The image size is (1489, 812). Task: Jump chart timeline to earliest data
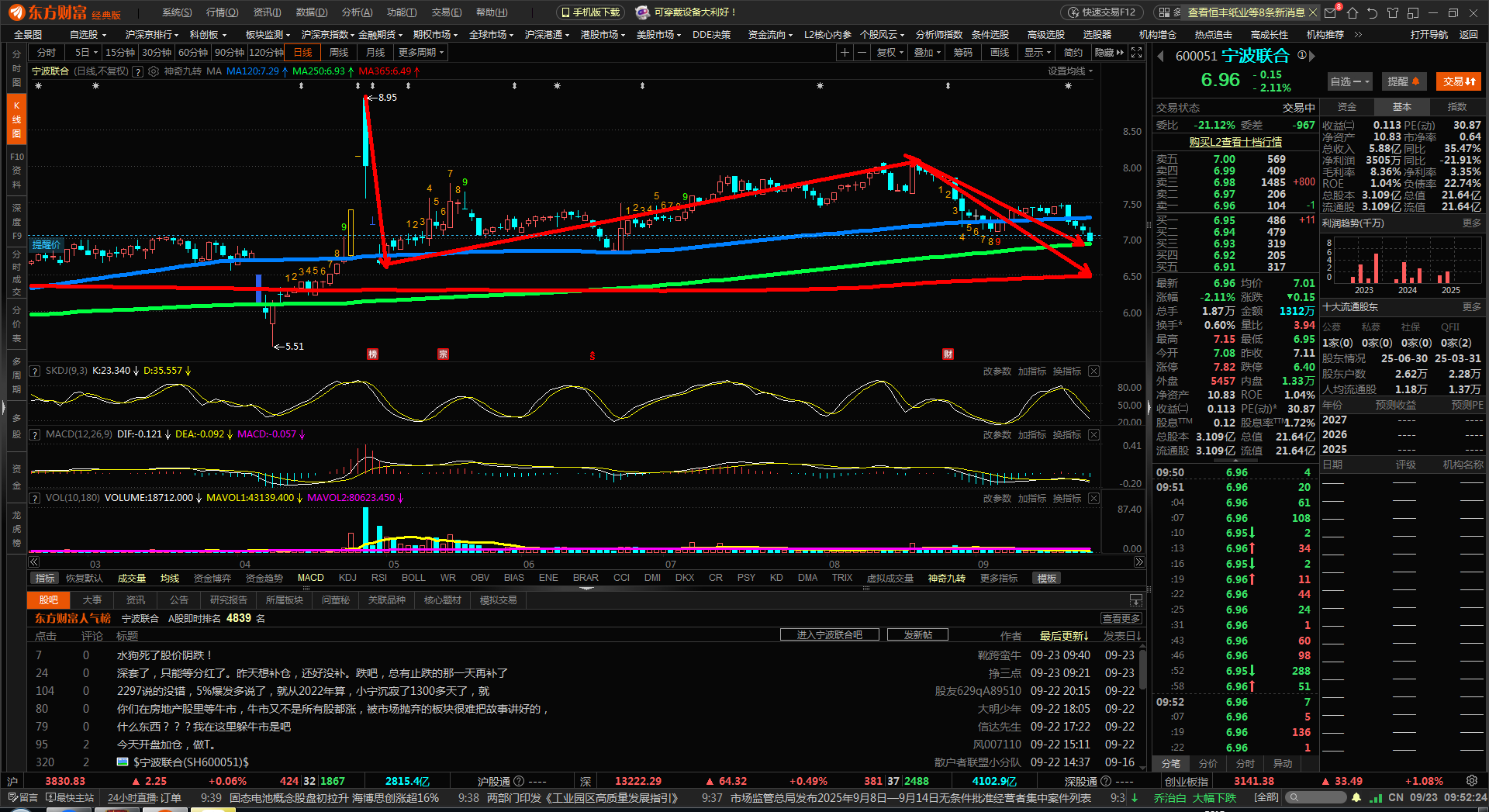pyautogui.click(x=33, y=562)
